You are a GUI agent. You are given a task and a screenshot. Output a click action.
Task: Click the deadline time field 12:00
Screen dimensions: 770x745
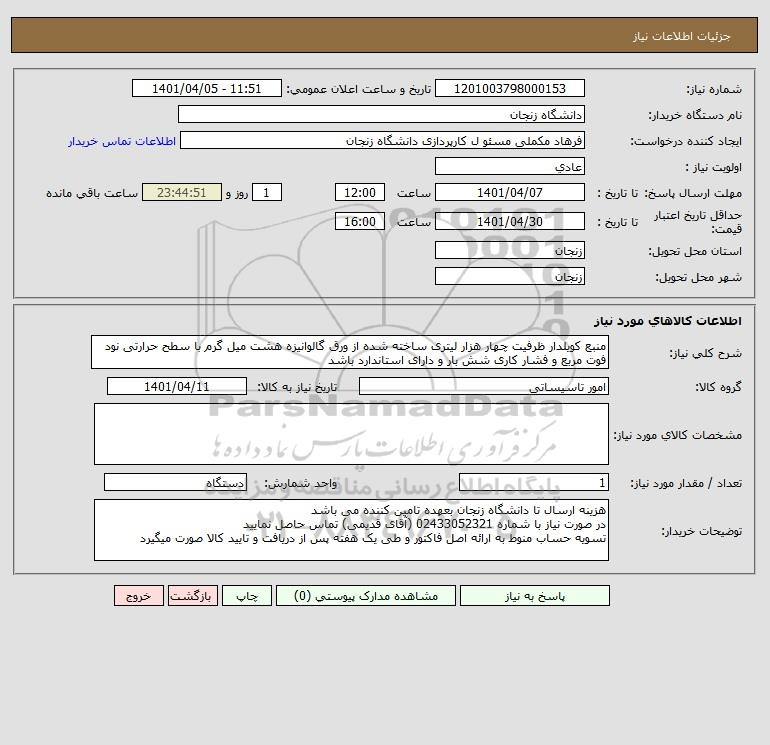360,193
